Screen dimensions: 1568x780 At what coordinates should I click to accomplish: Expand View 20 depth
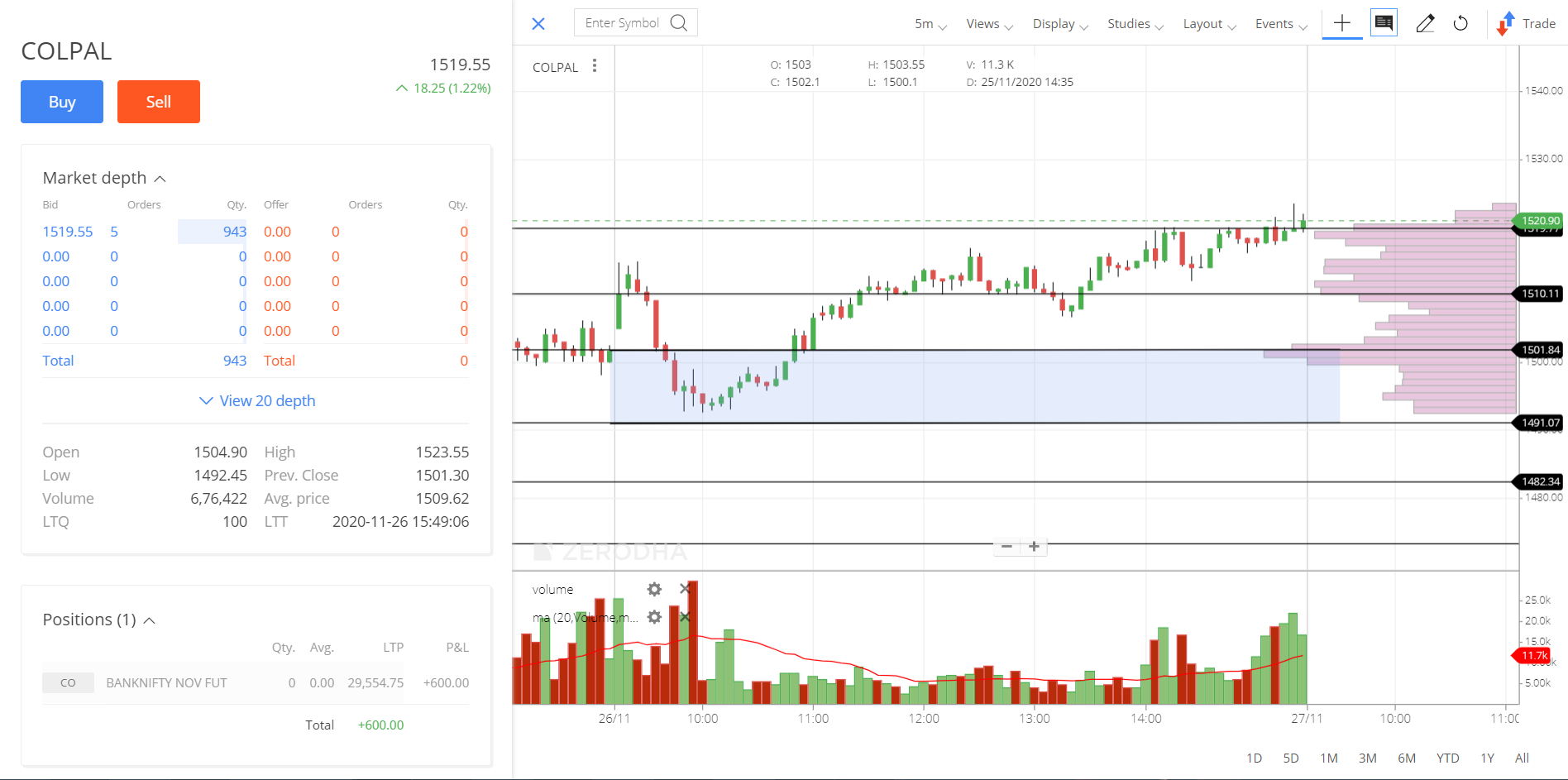coord(257,400)
